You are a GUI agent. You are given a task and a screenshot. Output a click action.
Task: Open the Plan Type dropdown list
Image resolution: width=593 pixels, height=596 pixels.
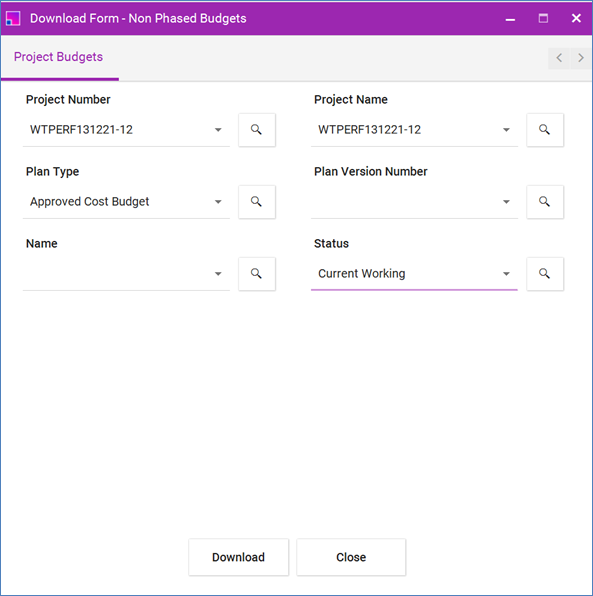218,202
